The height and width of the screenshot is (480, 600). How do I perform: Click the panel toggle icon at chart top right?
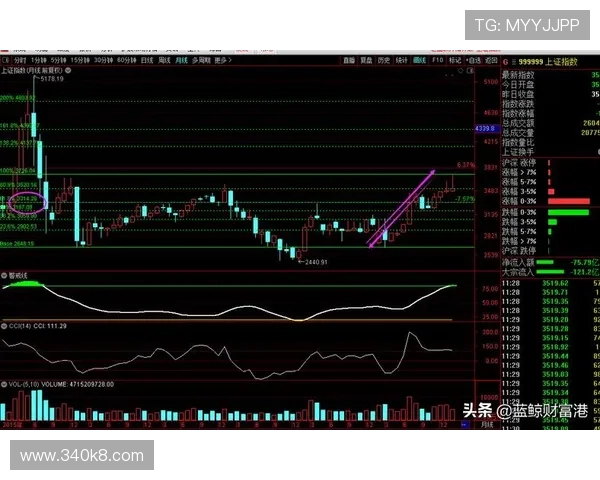470,70
